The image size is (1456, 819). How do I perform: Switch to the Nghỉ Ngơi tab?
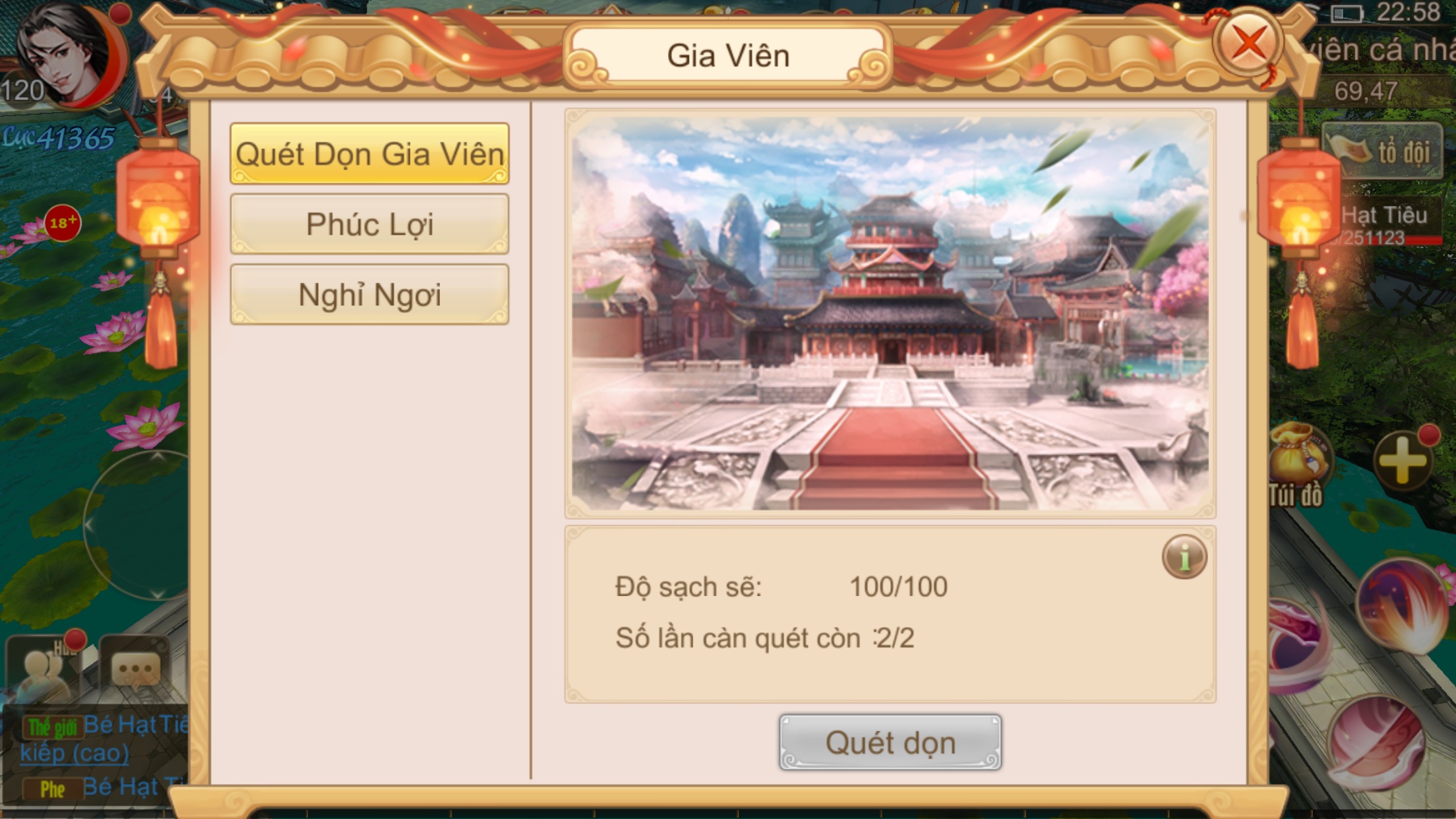[369, 294]
